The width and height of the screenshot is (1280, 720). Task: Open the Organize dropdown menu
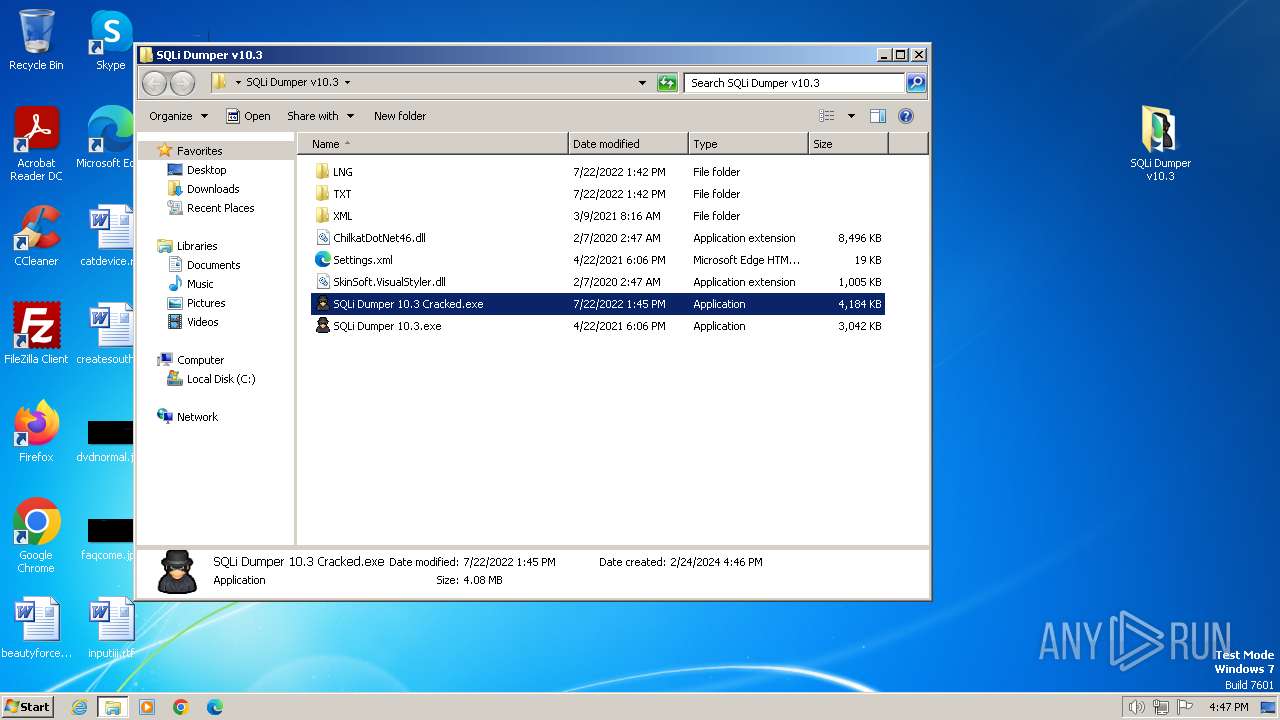coord(178,116)
